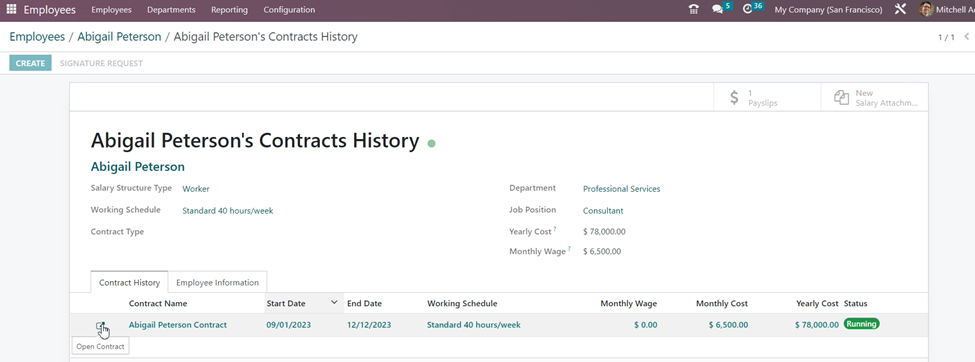Click the dollar Payslips icon
The width and height of the screenshot is (975, 362).
(734, 98)
